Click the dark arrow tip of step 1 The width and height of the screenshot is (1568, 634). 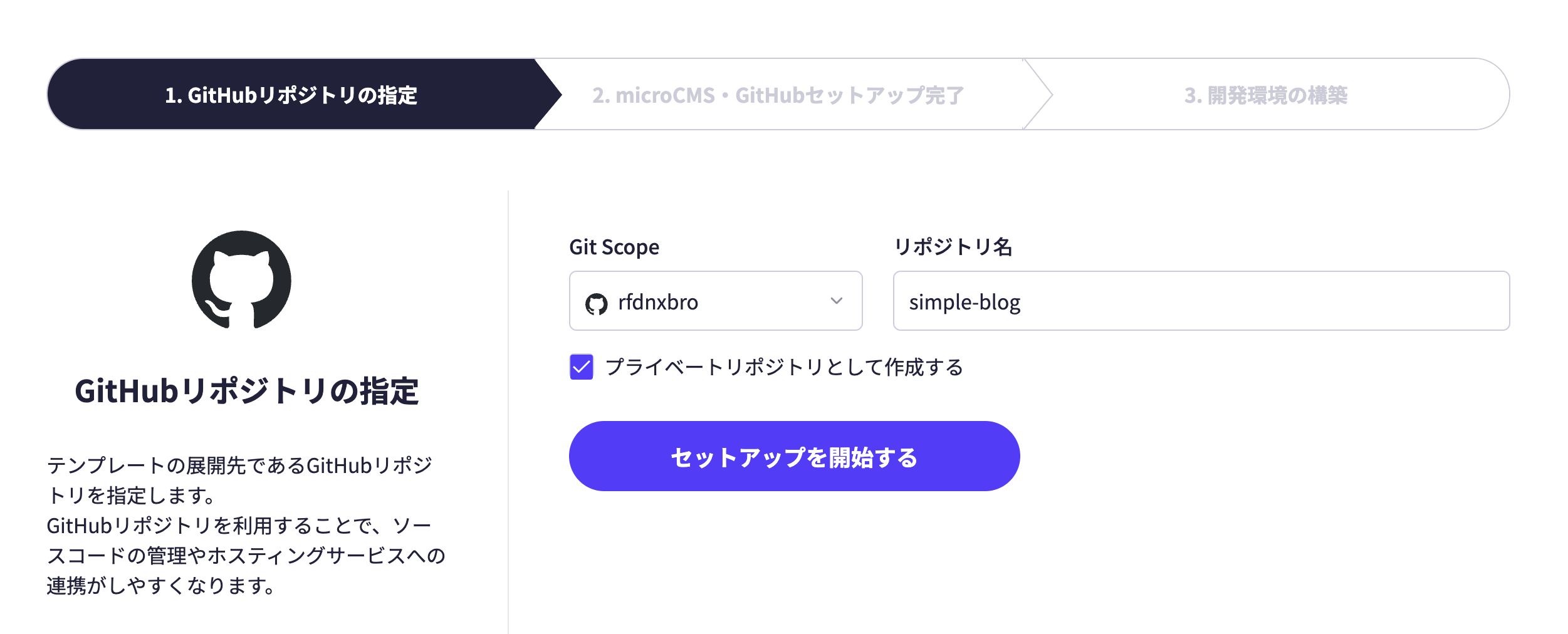click(548, 95)
